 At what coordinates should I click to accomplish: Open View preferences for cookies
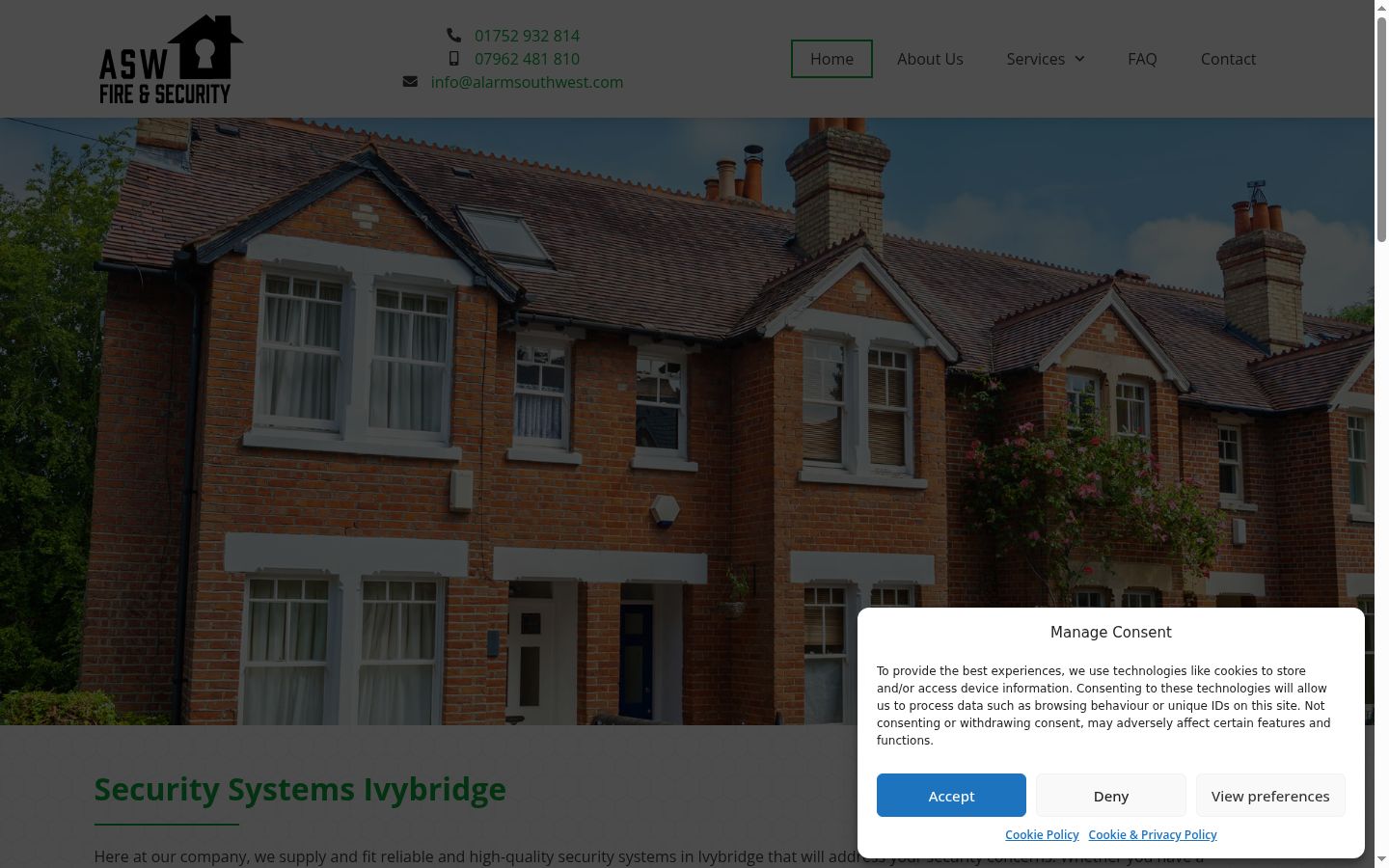pyautogui.click(x=1270, y=796)
